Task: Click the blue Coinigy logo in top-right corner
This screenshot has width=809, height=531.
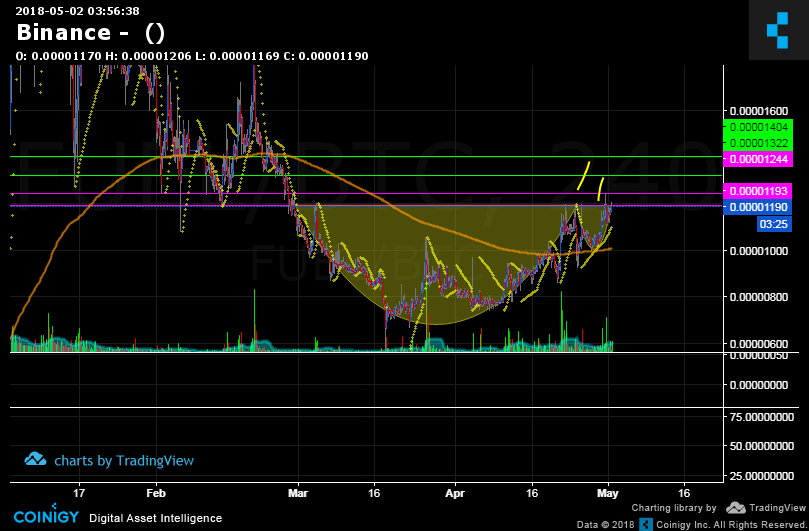Action: point(778,30)
